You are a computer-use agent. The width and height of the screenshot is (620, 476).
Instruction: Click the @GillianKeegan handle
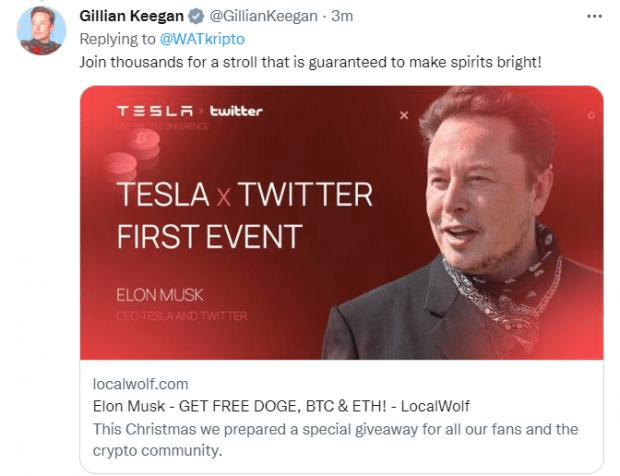click(x=263, y=16)
